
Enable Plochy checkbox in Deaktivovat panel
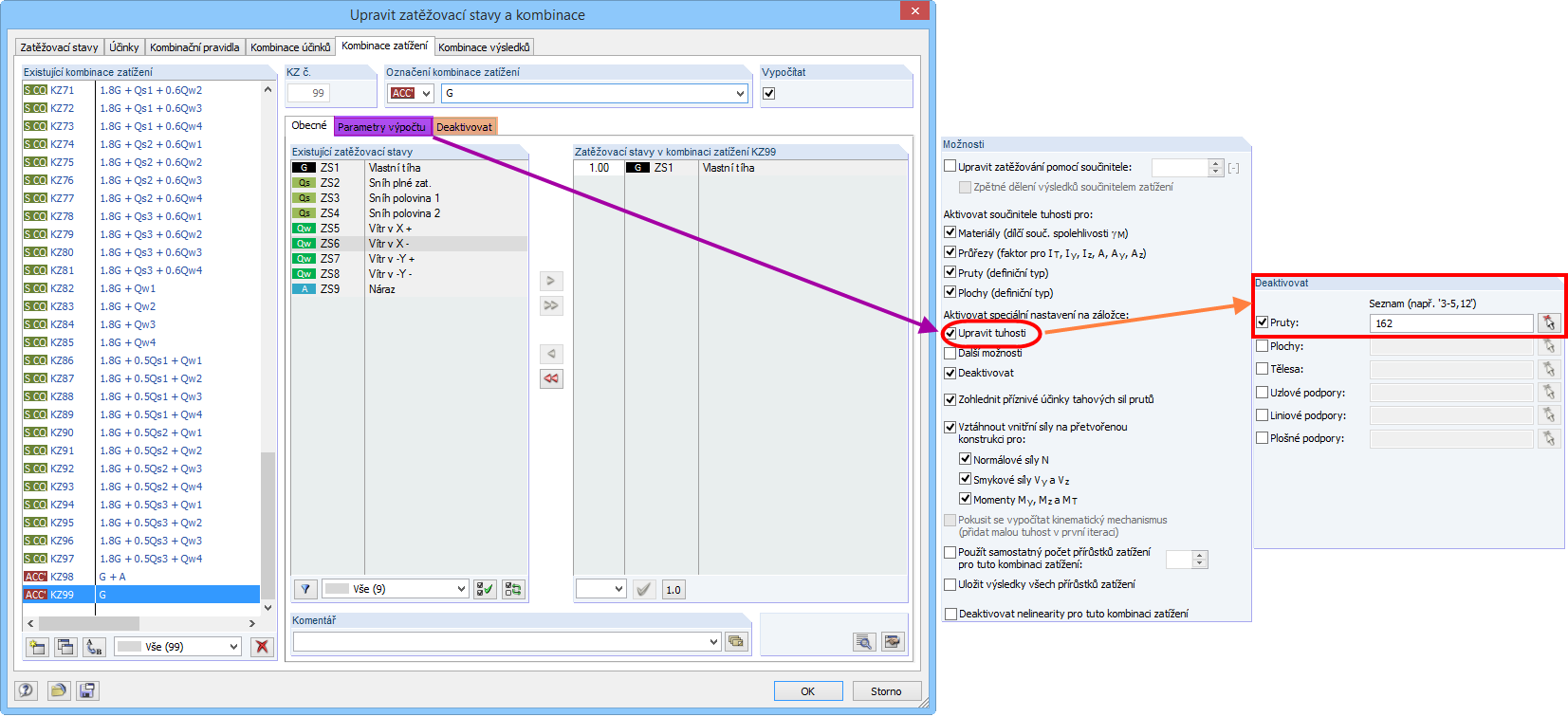coord(1263,346)
